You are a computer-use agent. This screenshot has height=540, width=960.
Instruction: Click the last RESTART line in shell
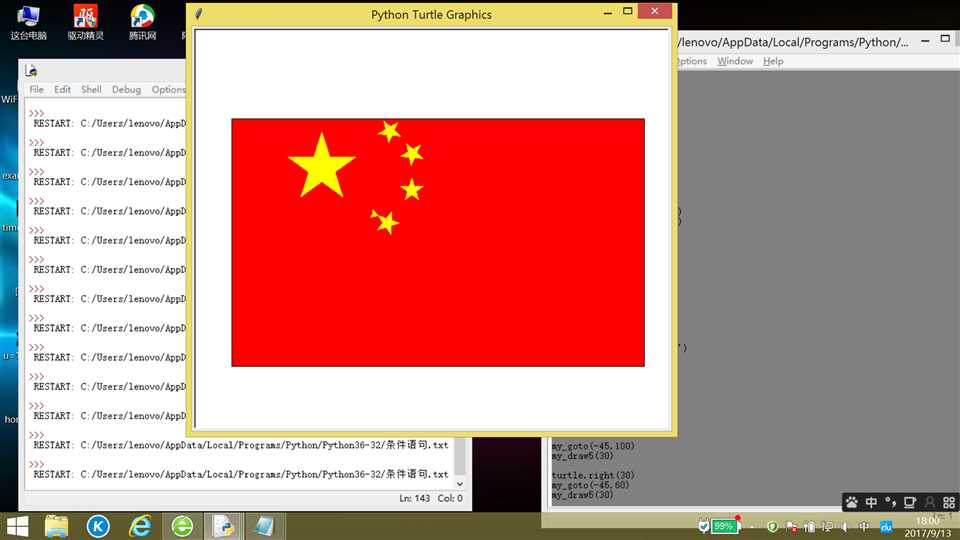pyautogui.click(x=241, y=474)
